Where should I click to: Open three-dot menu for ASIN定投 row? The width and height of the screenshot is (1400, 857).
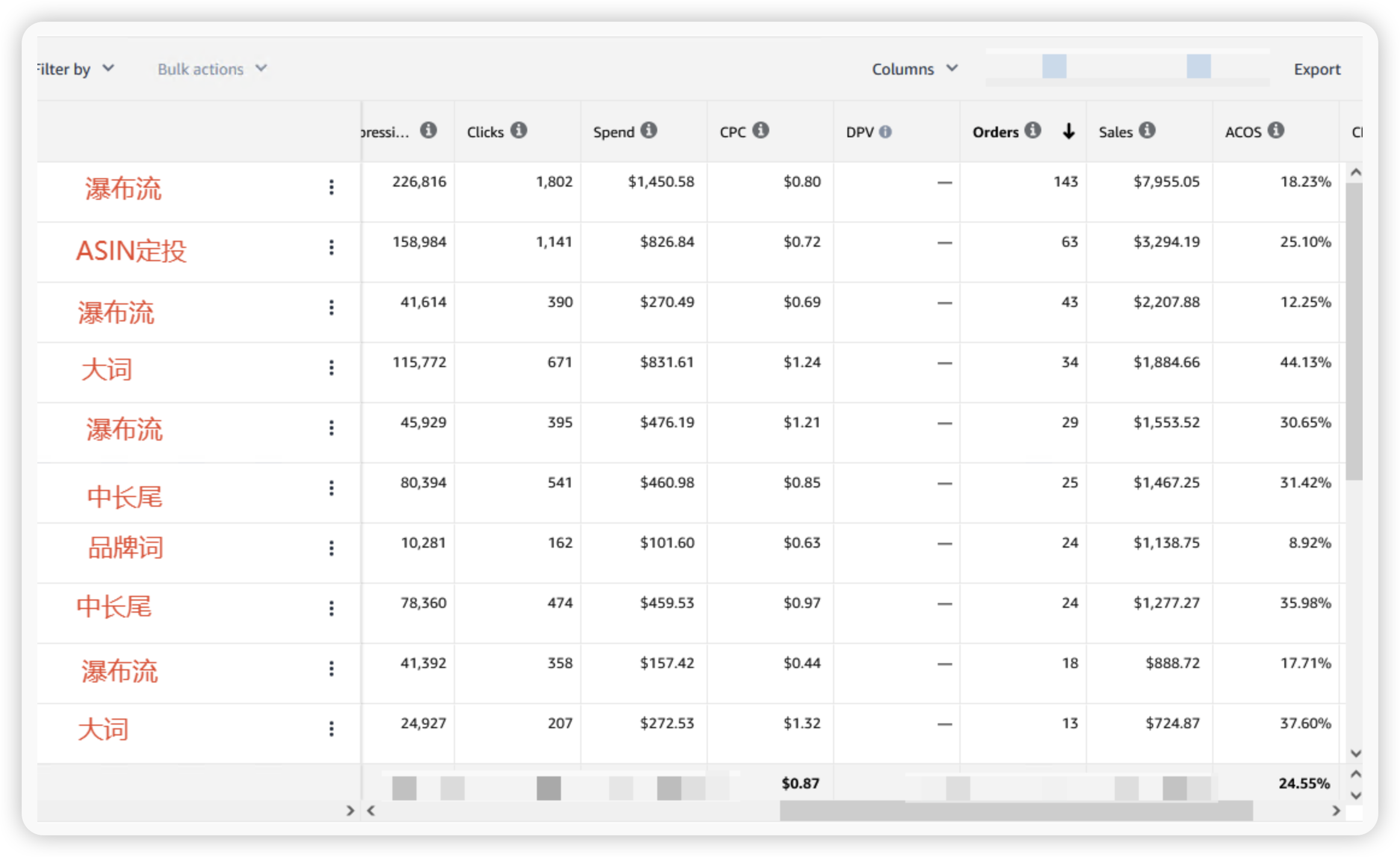331,247
